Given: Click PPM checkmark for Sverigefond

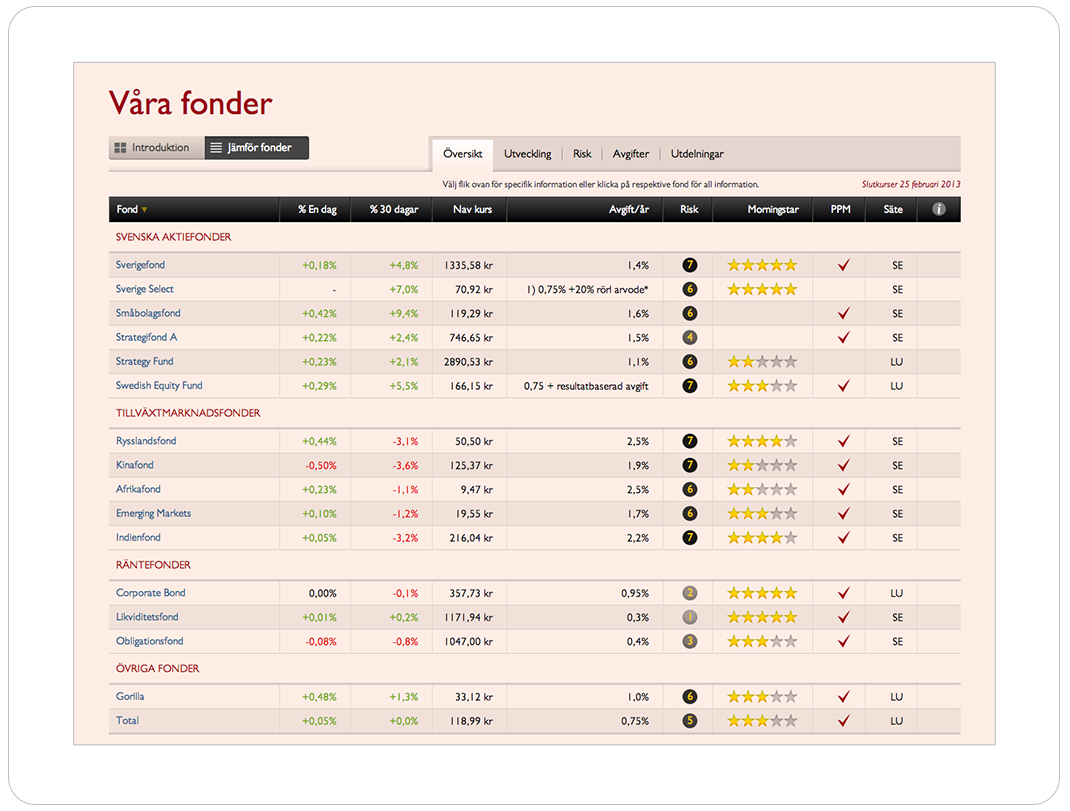Looking at the screenshot, I should (x=844, y=265).
